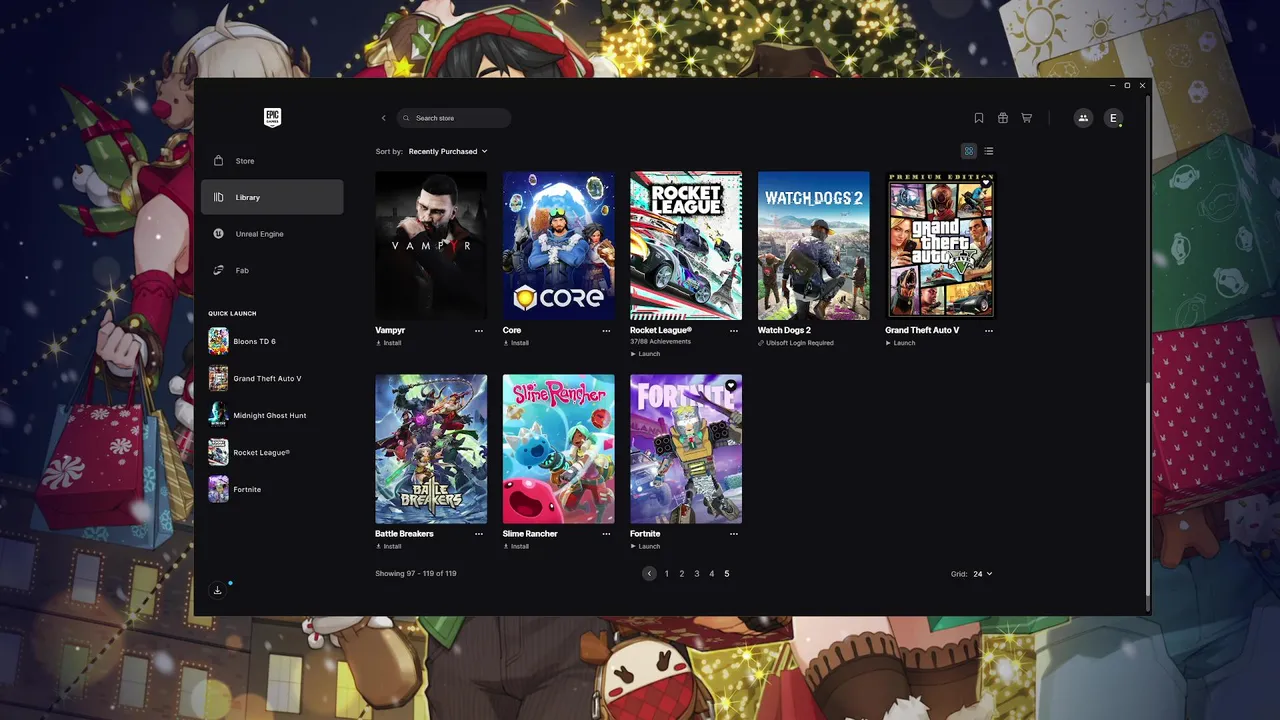Open Fortnite options menu
Viewport: 1280px width, 720px height.
coord(734,534)
